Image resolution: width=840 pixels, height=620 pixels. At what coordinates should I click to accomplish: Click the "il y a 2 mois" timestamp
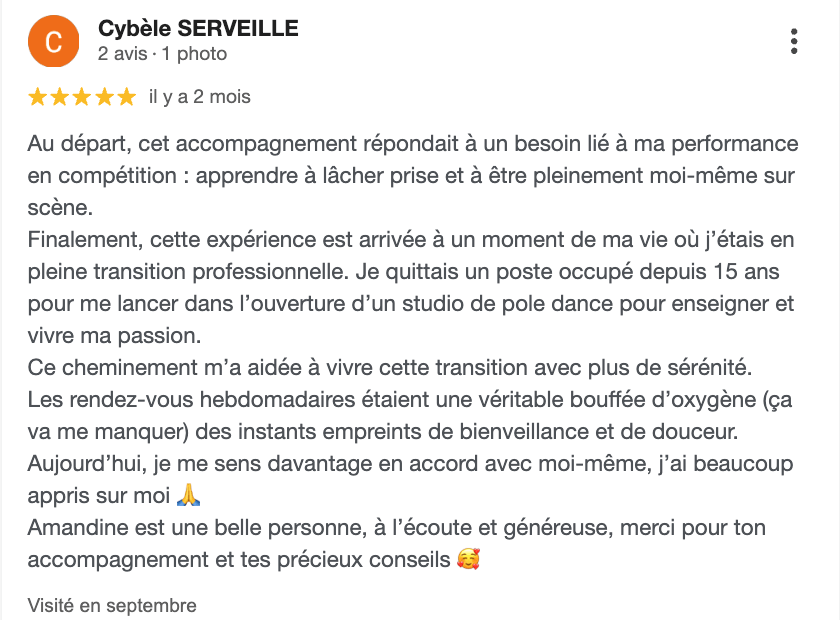click(200, 97)
